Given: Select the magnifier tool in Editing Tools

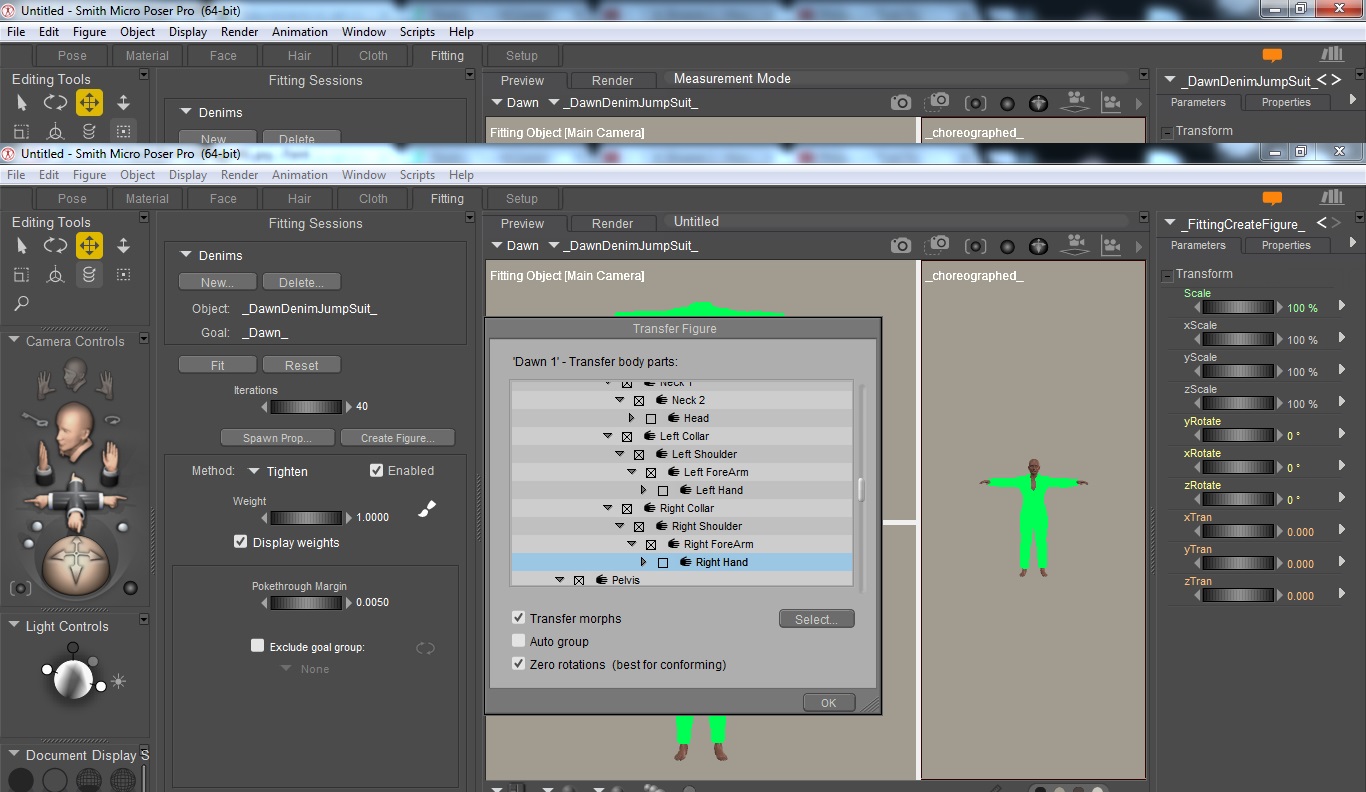Looking at the screenshot, I should pos(21,303).
